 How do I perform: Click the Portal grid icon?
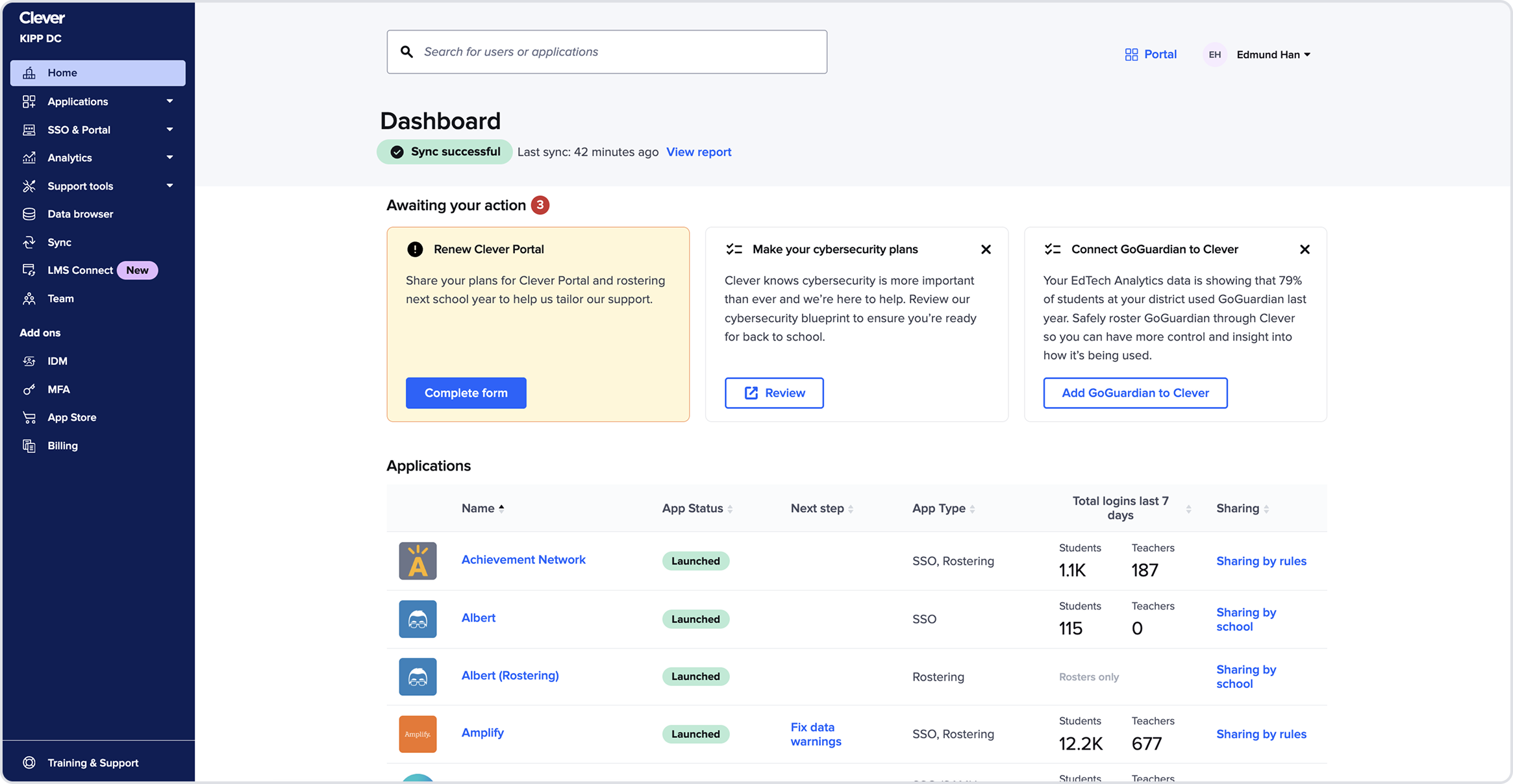click(x=1131, y=55)
